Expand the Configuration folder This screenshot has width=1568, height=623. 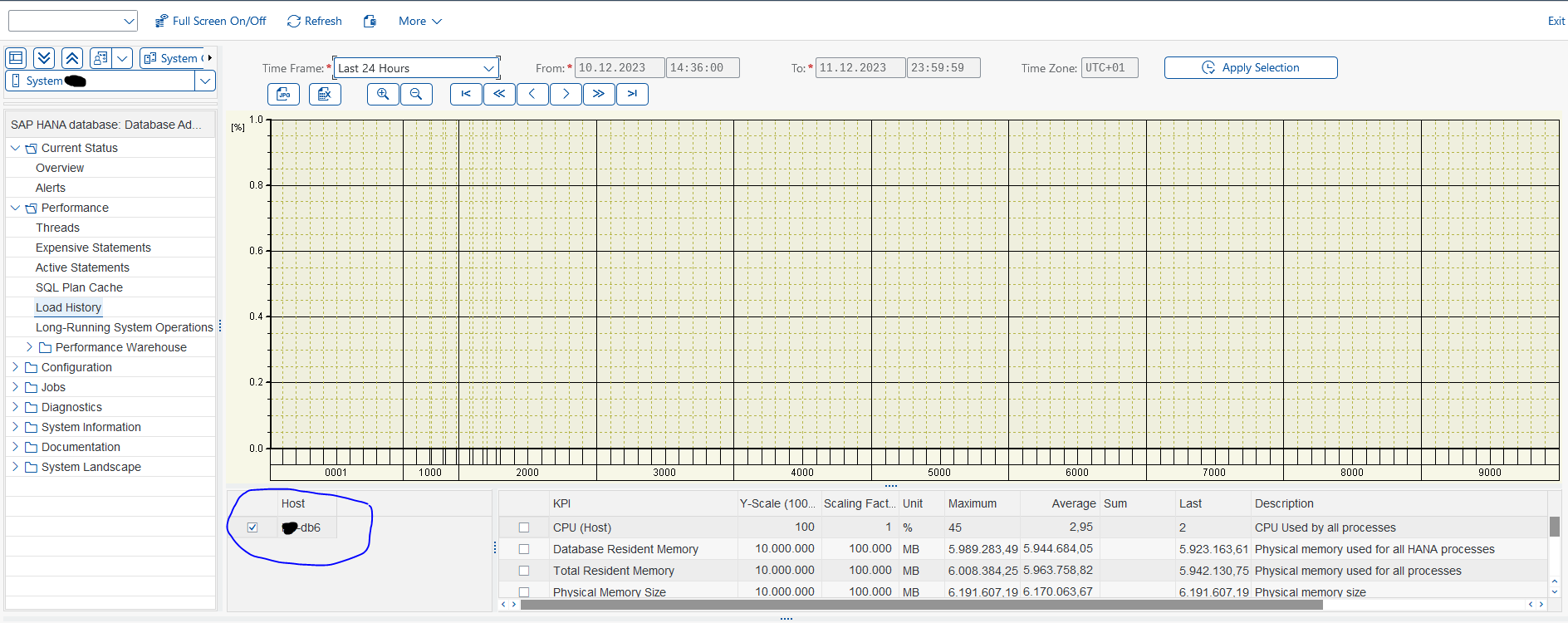coord(15,367)
